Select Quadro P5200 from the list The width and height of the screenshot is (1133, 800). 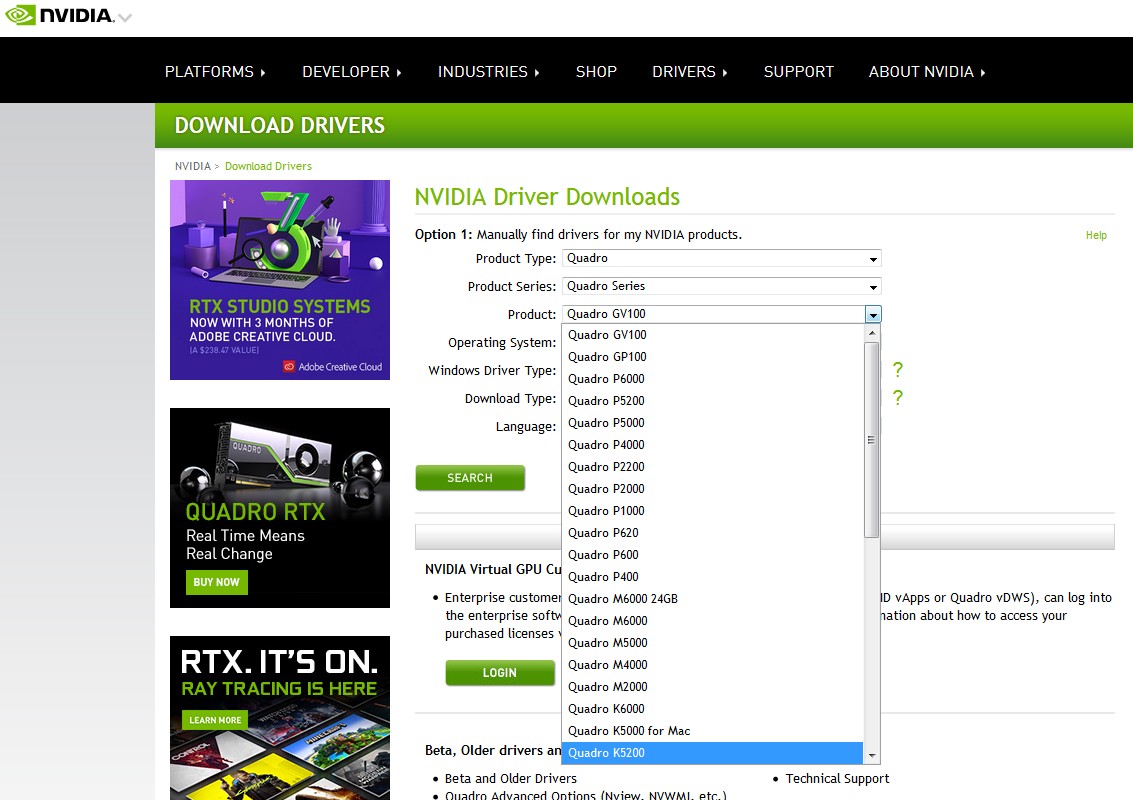tap(712, 401)
